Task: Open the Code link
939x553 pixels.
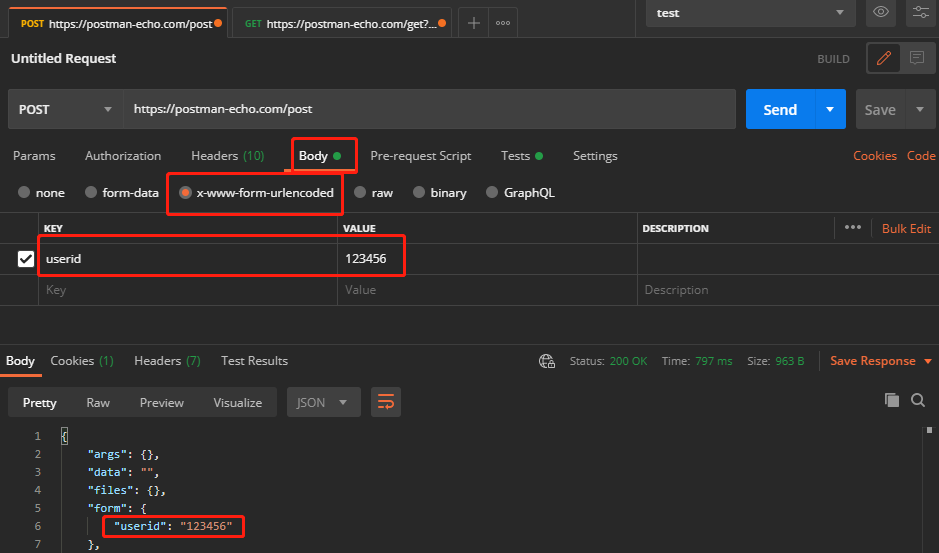Action: 921,156
